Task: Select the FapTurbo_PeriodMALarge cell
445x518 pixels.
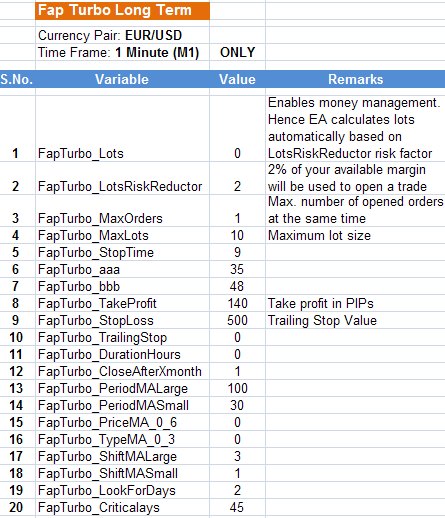Action: 122,388
